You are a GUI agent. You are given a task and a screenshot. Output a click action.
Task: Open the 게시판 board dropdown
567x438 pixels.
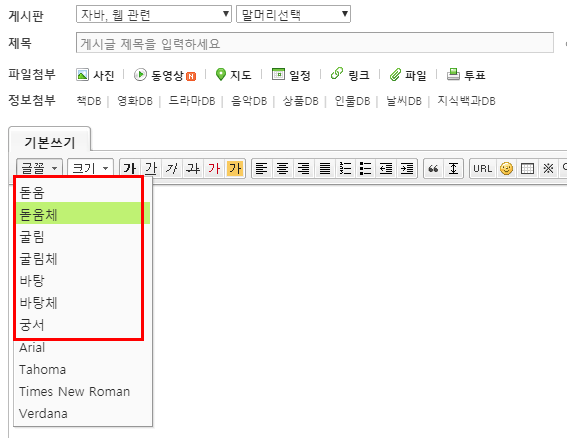tap(154, 14)
